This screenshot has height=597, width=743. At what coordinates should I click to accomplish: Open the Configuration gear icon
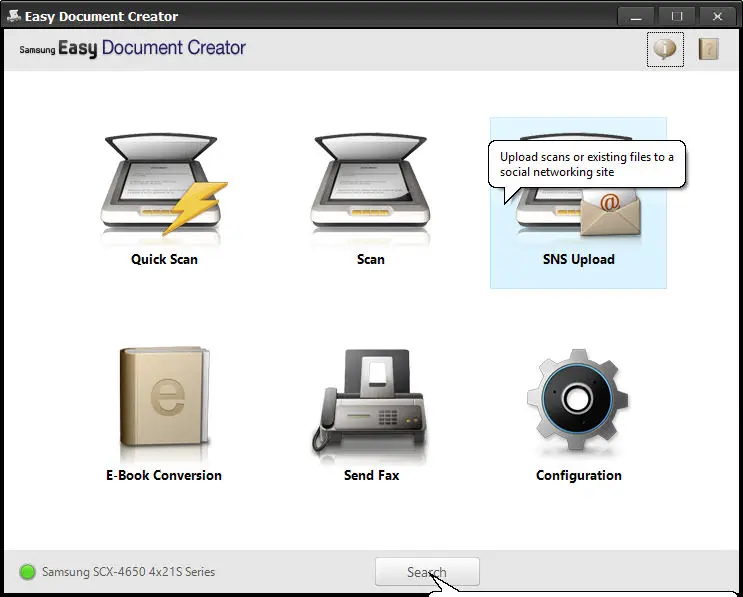(578, 399)
